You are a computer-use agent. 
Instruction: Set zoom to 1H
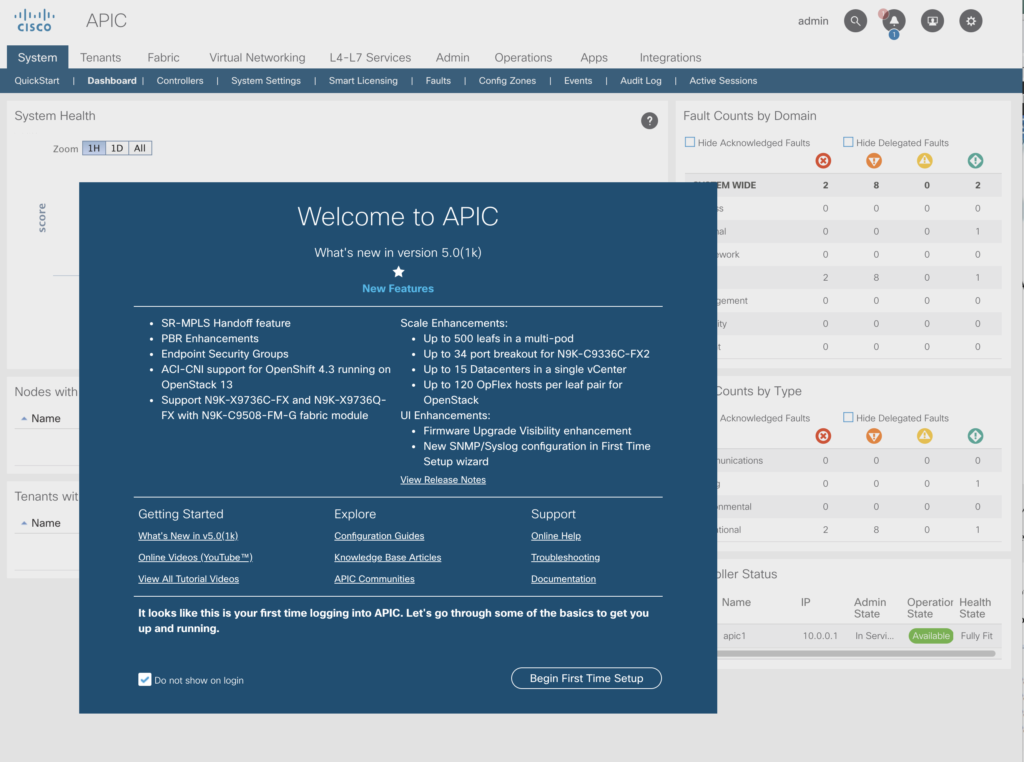[x=94, y=148]
